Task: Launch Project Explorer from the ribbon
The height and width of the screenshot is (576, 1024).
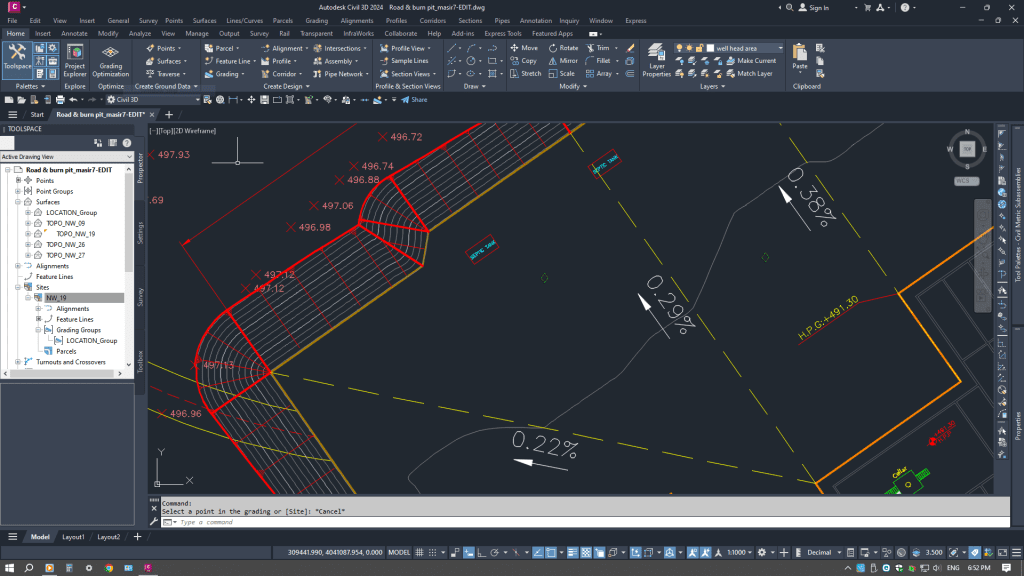Action: 75,60
